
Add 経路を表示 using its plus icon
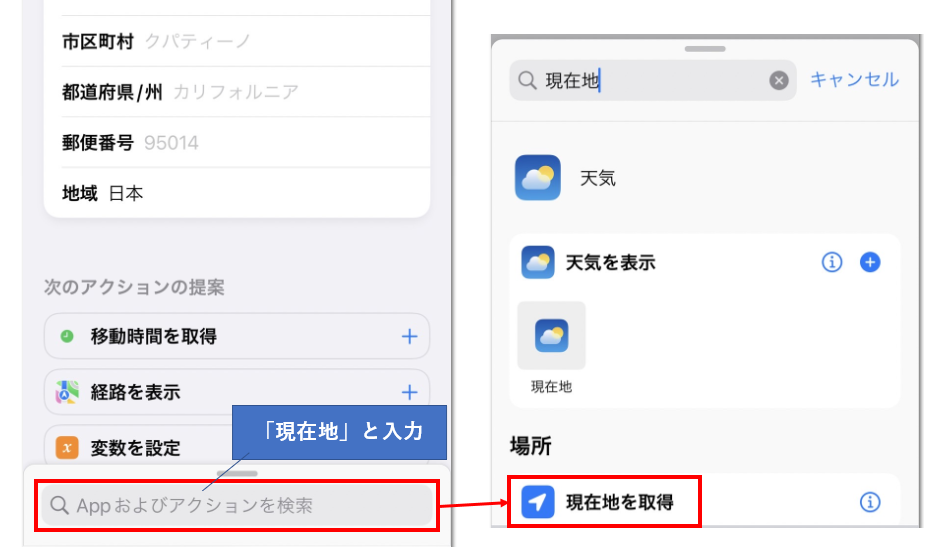tap(409, 392)
